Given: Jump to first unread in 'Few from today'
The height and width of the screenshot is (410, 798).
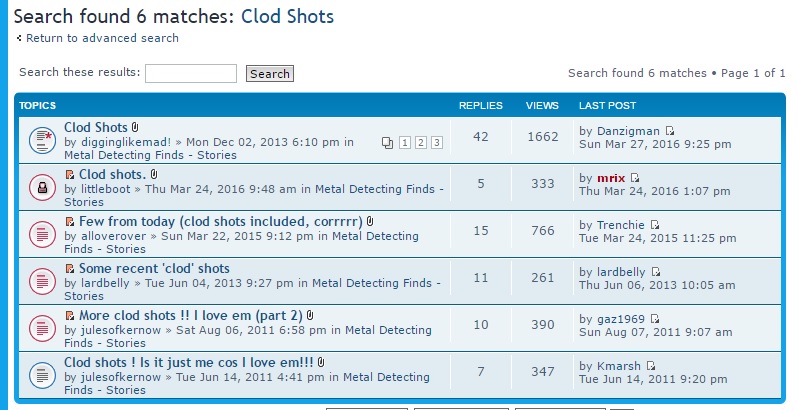Looking at the screenshot, I should (70, 222).
